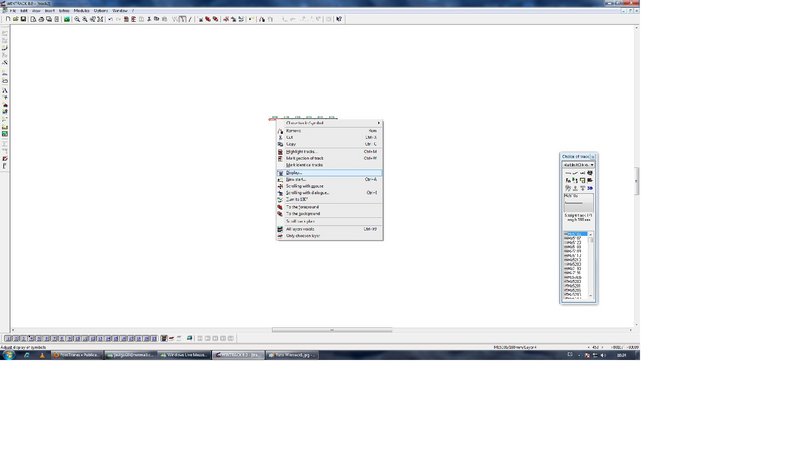Click the Undo arrow icon
The height and width of the screenshot is (450, 800).
[110, 19]
